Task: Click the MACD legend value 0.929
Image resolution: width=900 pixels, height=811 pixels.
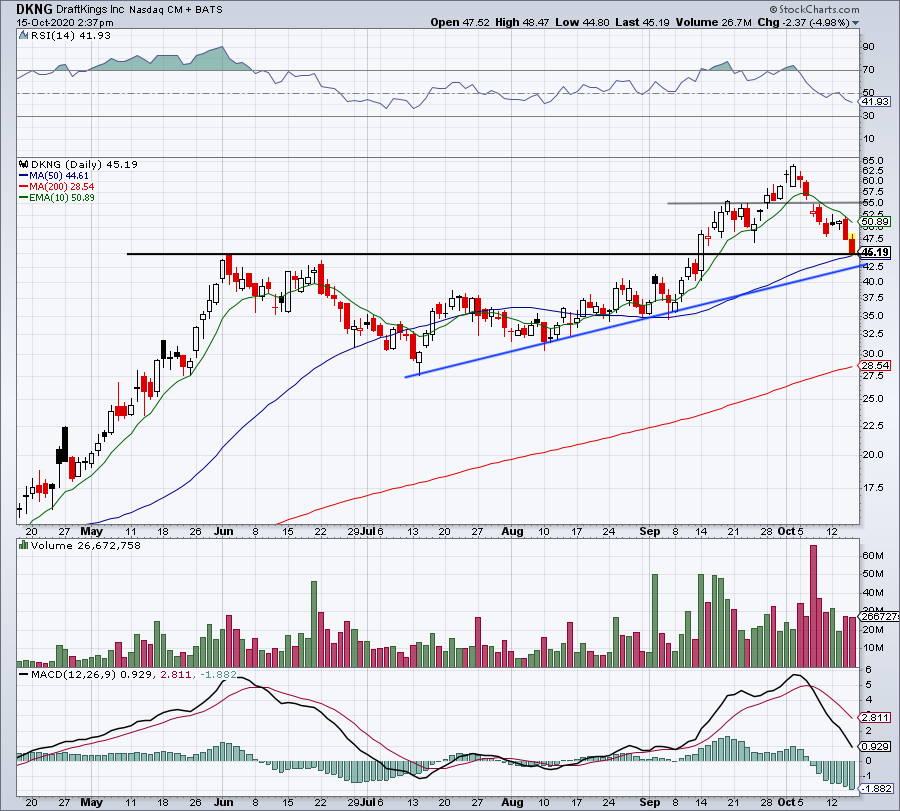Action: point(136,674)
